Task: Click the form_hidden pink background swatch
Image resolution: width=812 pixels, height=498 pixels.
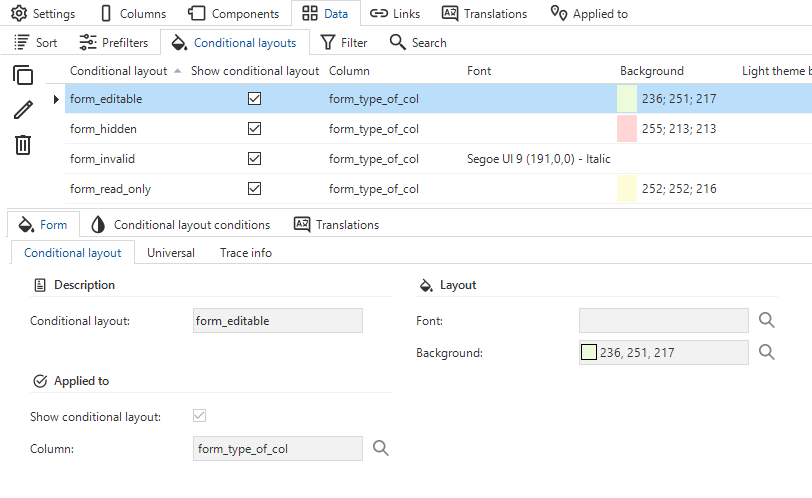Action: [x=627, y=129]
